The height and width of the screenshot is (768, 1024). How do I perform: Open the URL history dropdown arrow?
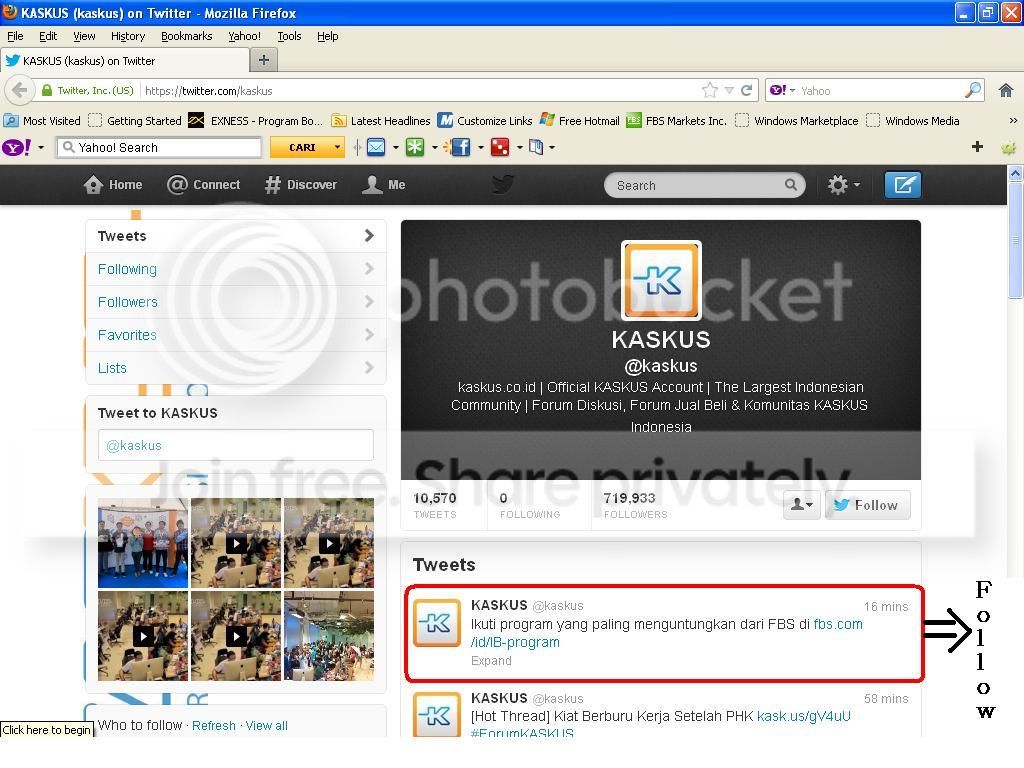pyautogui.click(x=729, y=90)
